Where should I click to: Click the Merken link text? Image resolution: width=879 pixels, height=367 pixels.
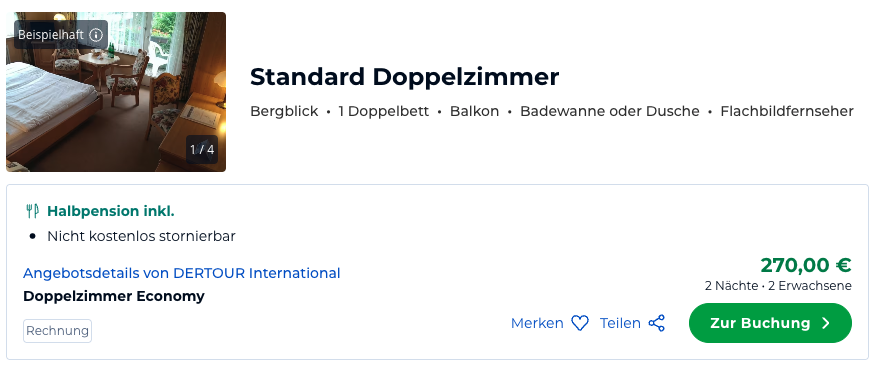tap(537, 323)
